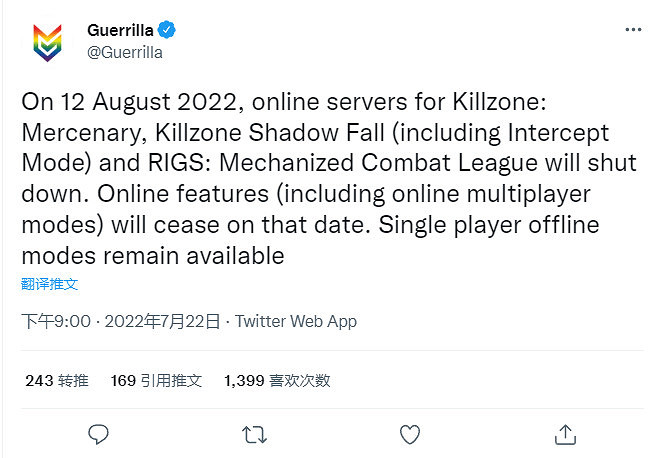Screen dimensions: 661x458
Task: View the 243 转推 retweets list
Action: tap(56, 380)
